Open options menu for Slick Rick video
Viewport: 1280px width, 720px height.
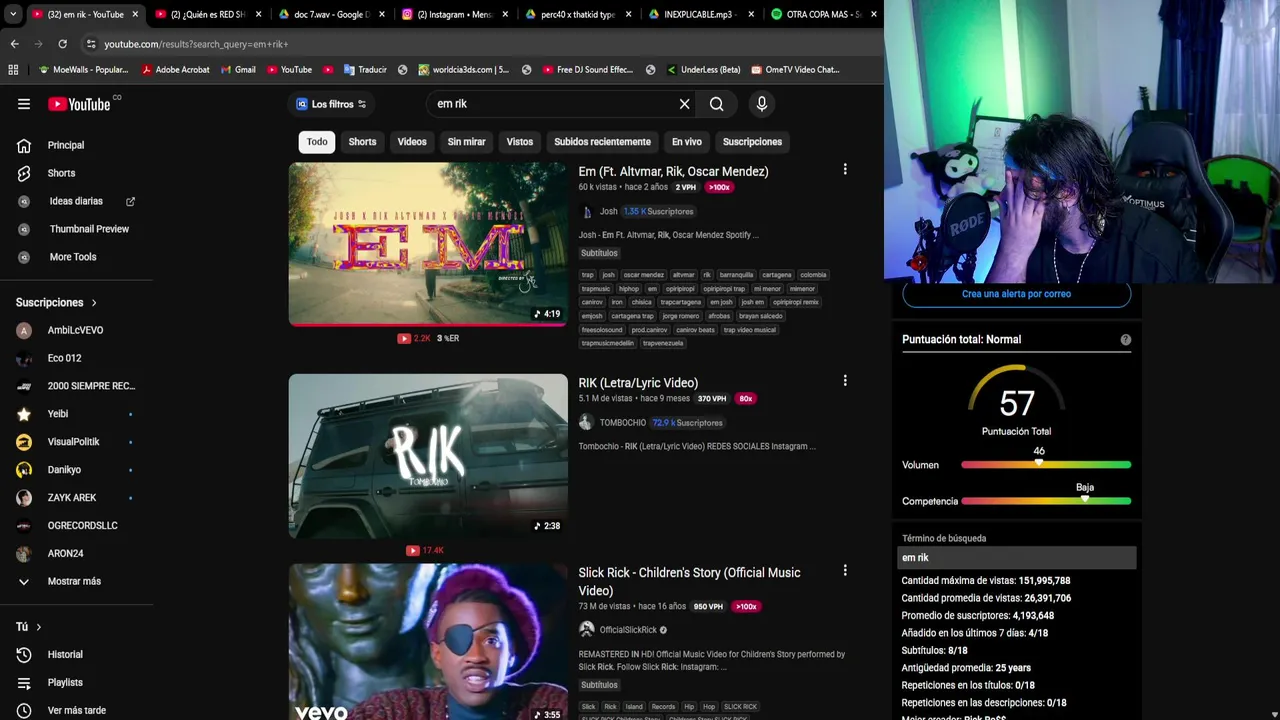pyautogui.click(x=845, y=571)
